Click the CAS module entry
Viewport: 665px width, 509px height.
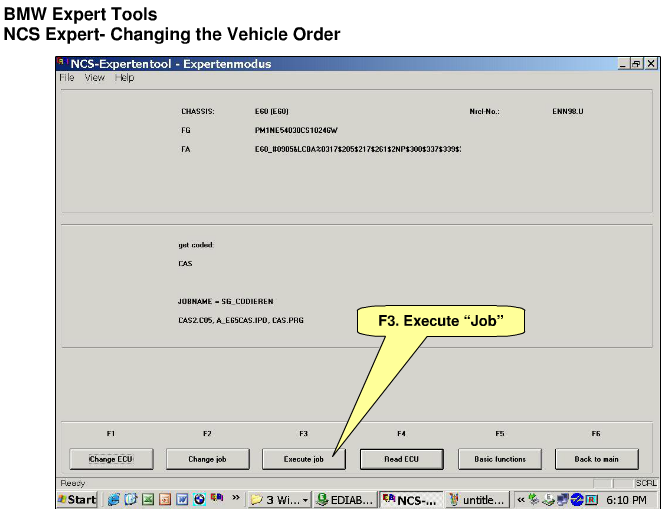point(185,263)
